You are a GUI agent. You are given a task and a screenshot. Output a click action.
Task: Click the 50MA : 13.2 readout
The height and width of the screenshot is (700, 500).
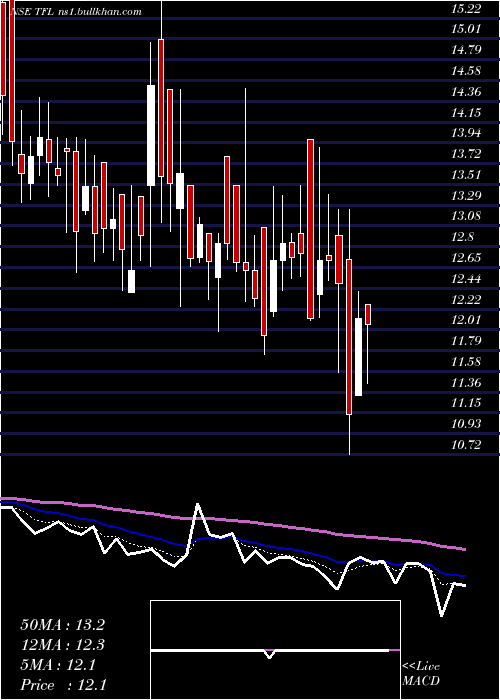pyautogui.click(x=62, y=625)
